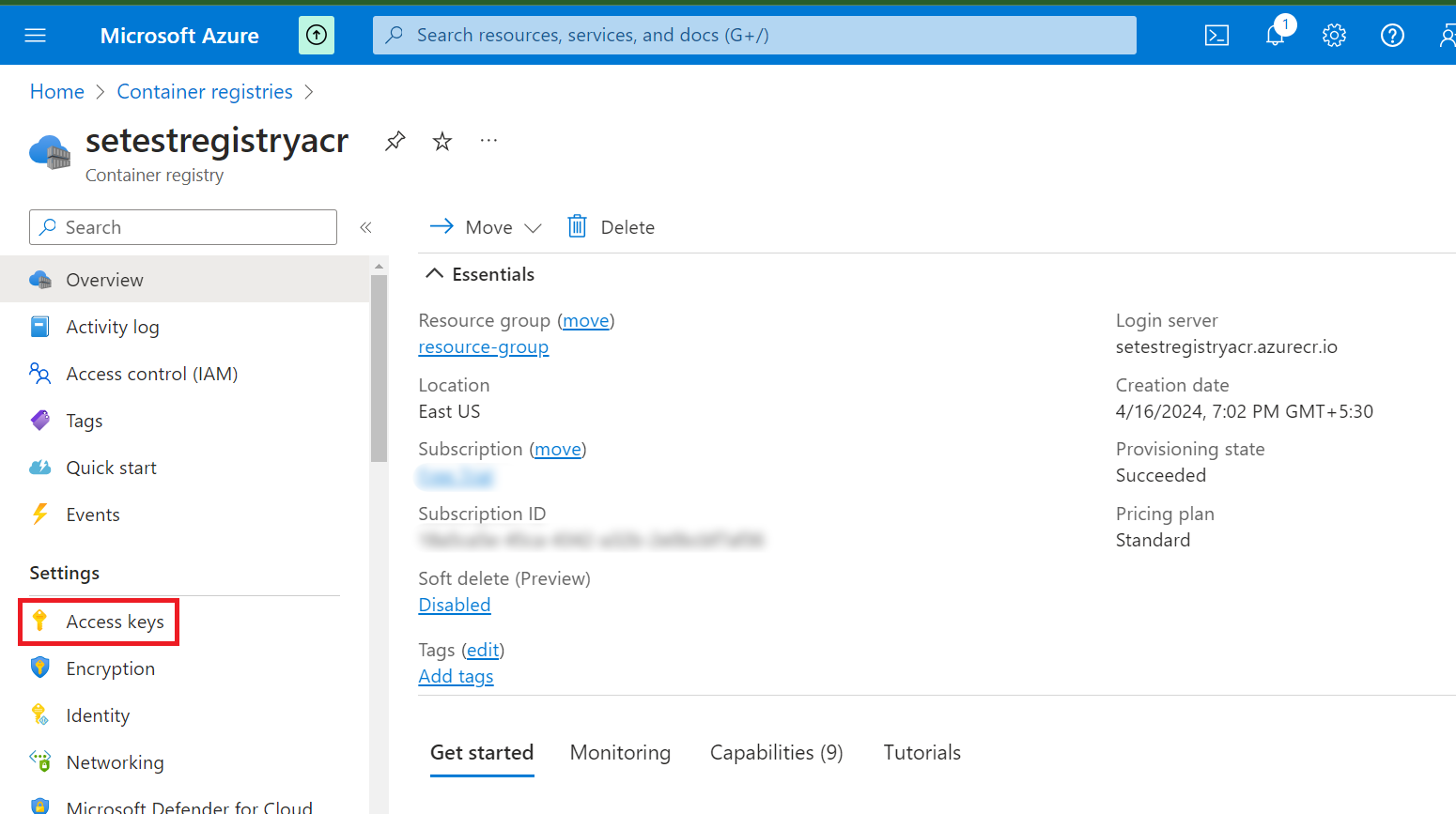Click the Events lightning bolt icon
1456x814 pixels.
40,515
